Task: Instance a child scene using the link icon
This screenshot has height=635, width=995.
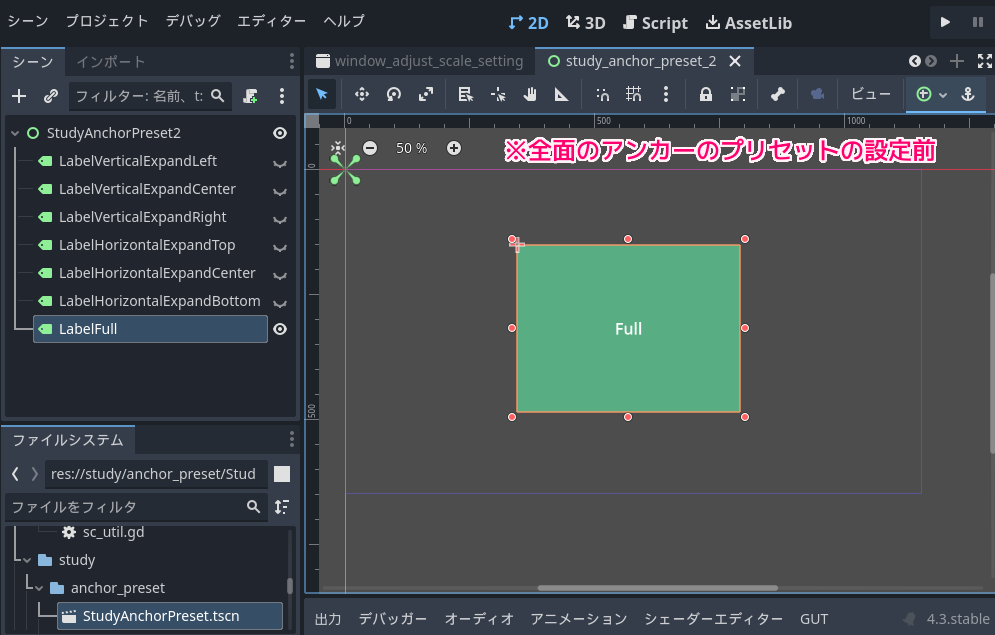Action: point(50,96)
